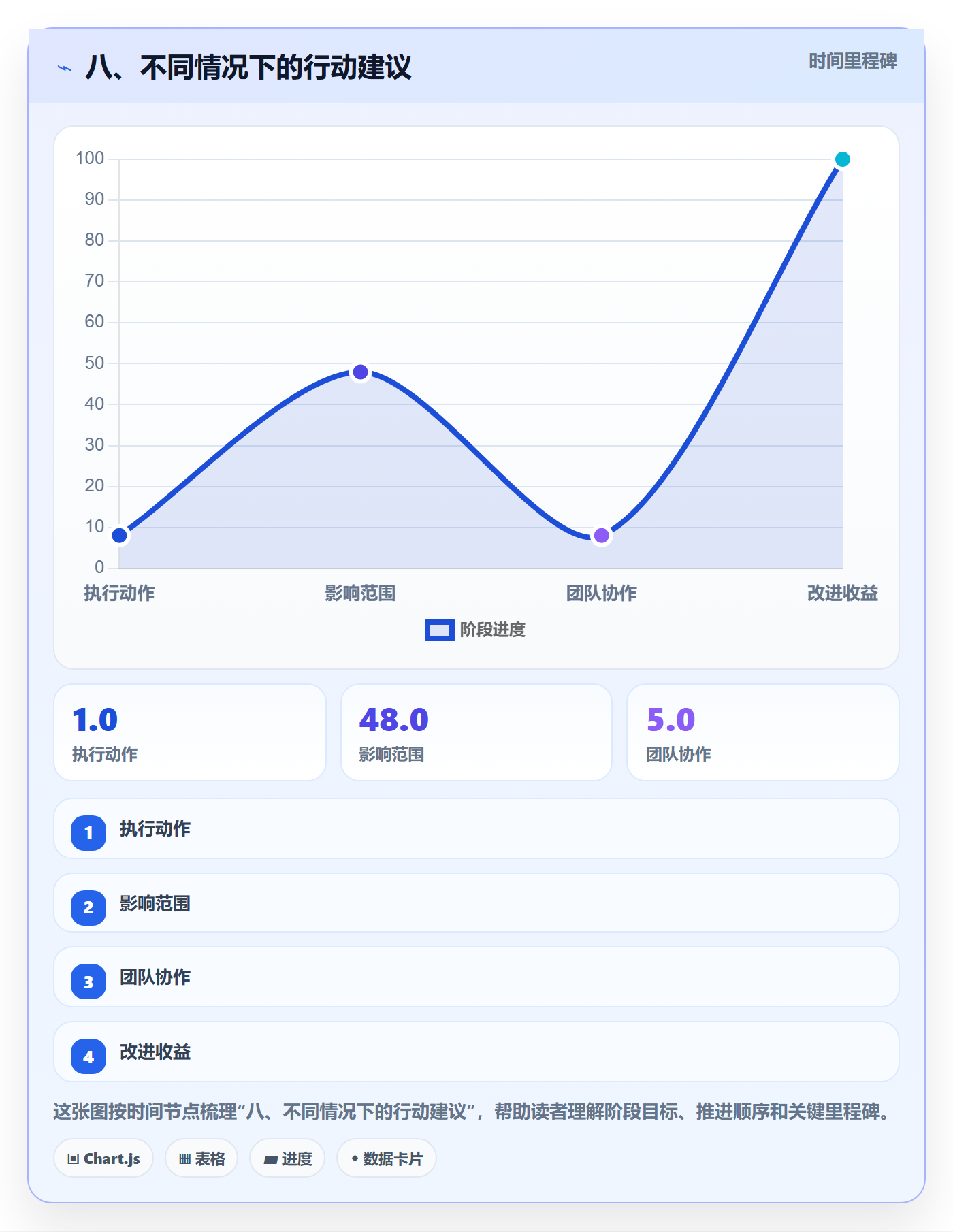Click the 5.0 stat value
This screenshot has width=953, height=1232.
671,720
